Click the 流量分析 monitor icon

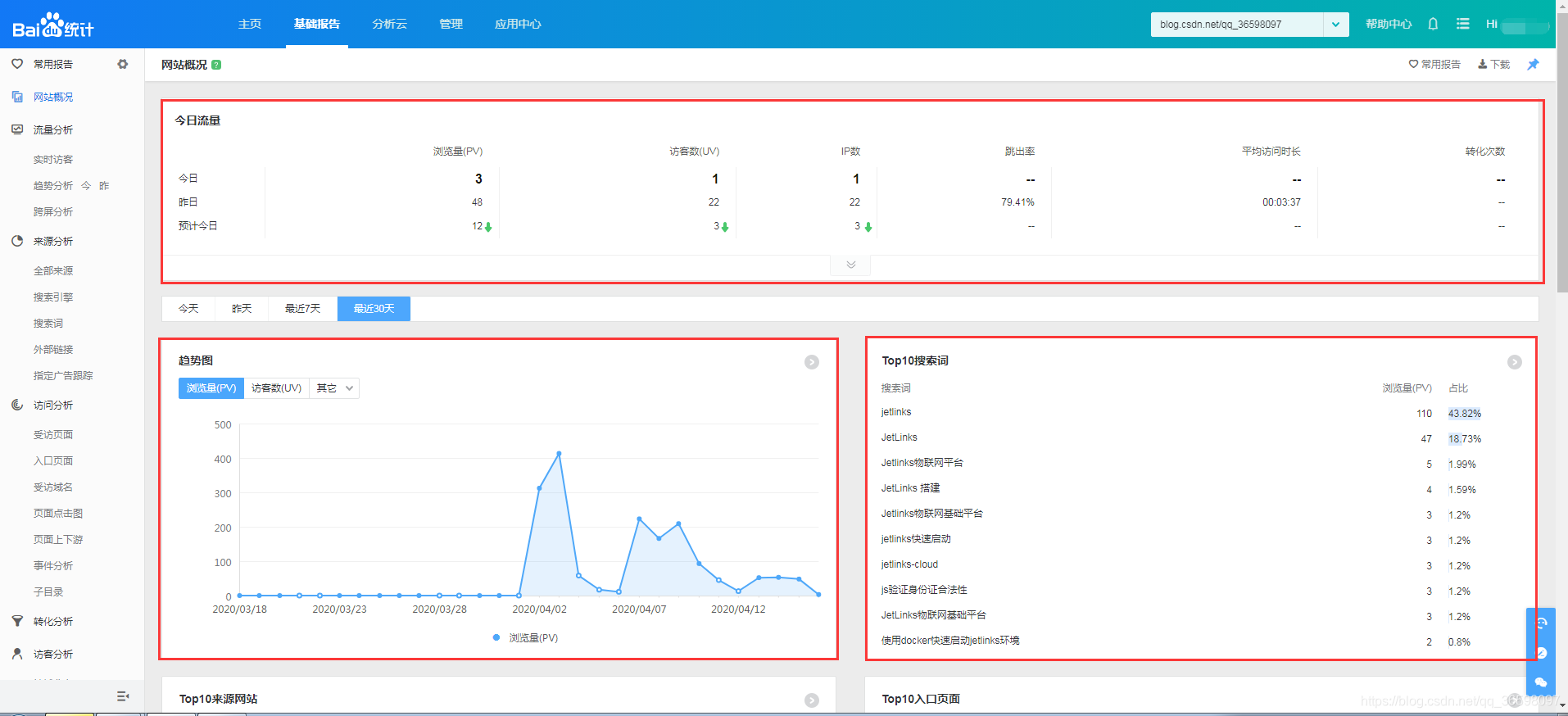(17, 129)
